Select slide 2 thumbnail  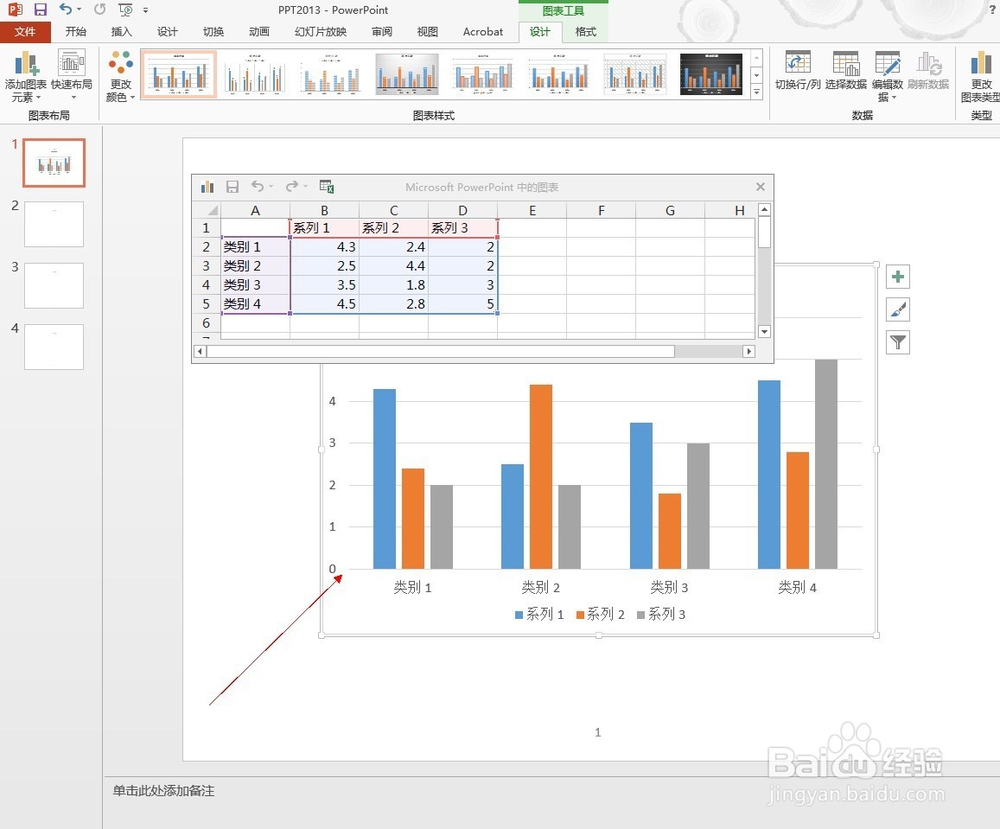coord(54,224)
